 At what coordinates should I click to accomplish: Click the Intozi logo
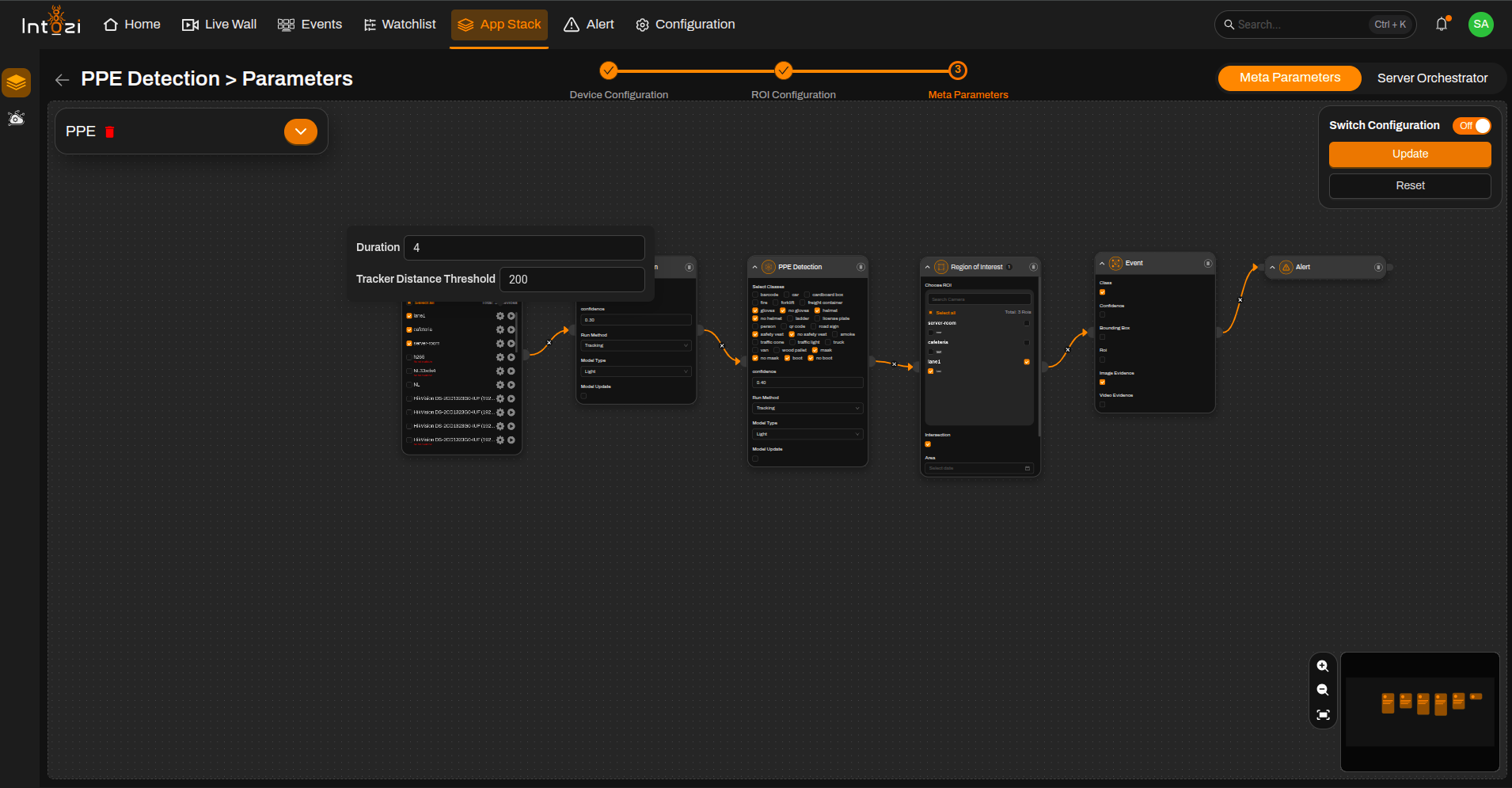pyautogui.click(x=51, y=22)
